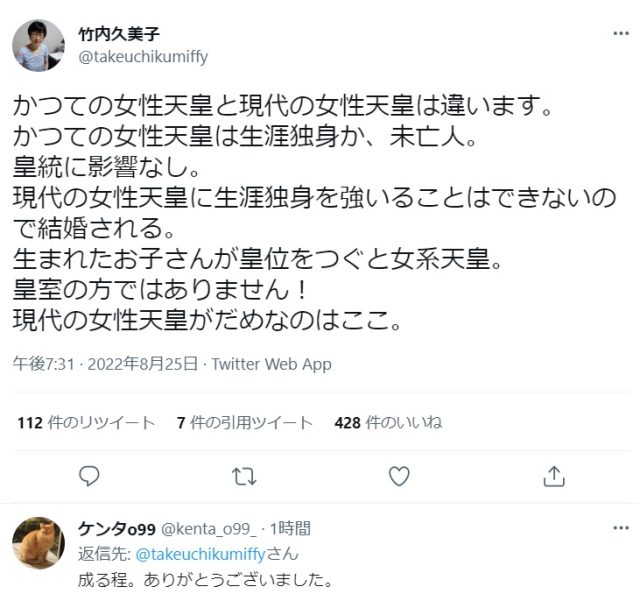Click the display name 竹内久美子

click(118, 35)
